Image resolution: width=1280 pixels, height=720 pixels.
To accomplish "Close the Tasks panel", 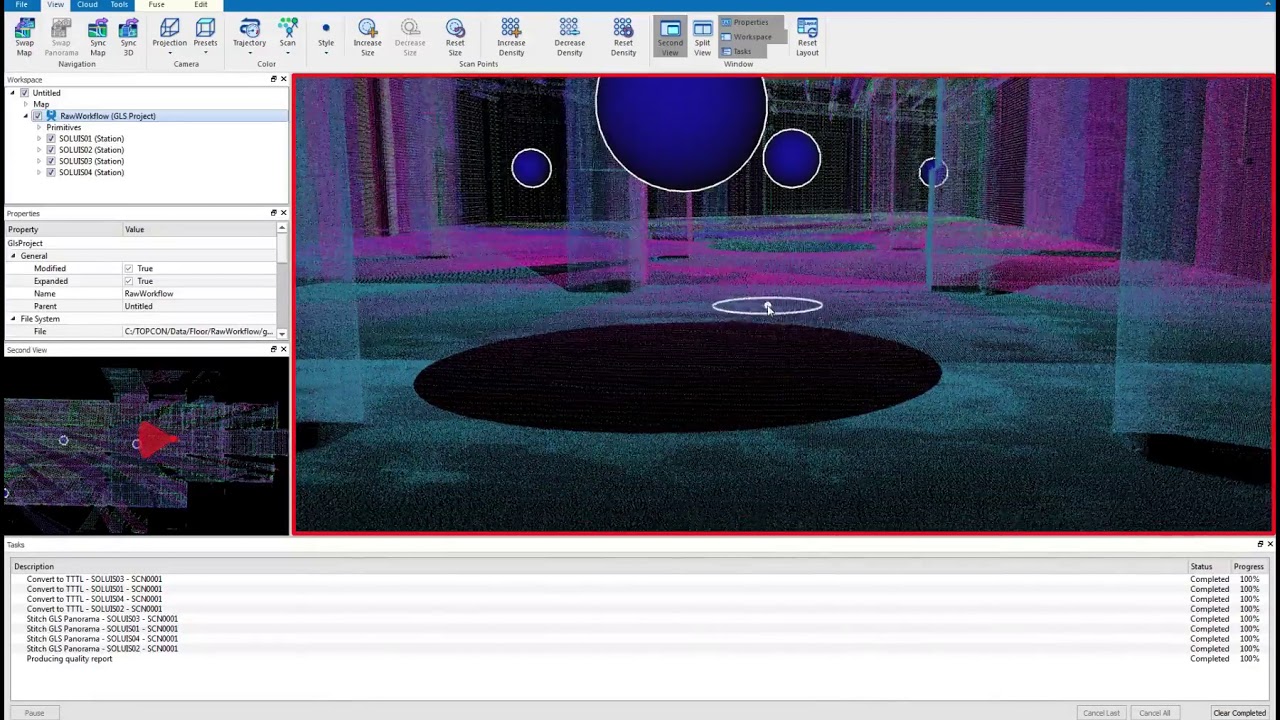I will pyautogui.click(x=1270, y=544).
